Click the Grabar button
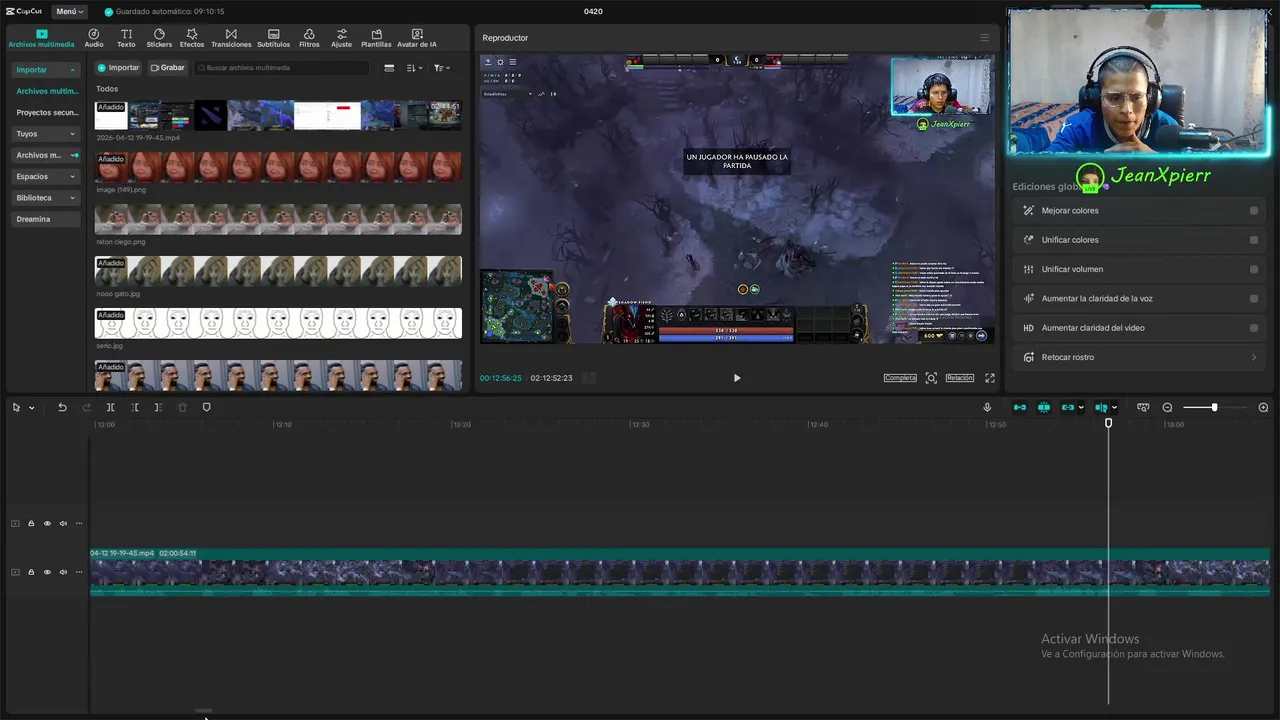This screenshot has width=1280, height=720. point(167,68)
